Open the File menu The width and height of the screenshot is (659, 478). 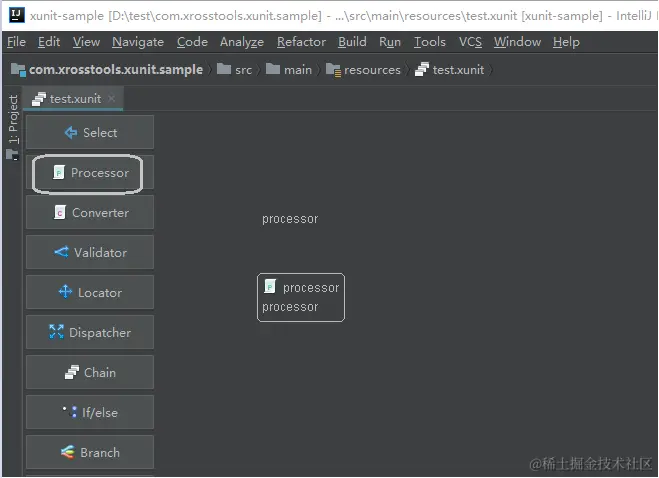point(16,42)
